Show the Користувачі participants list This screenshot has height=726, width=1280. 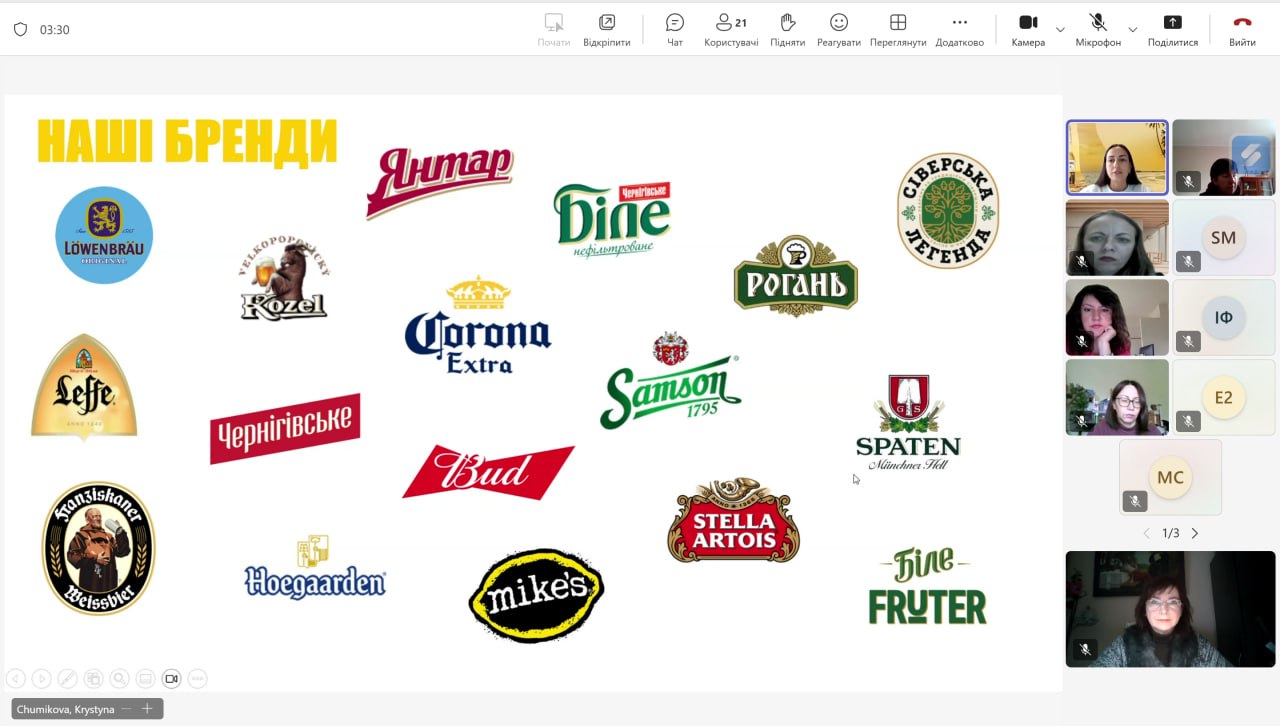click(x=731, y=29)
